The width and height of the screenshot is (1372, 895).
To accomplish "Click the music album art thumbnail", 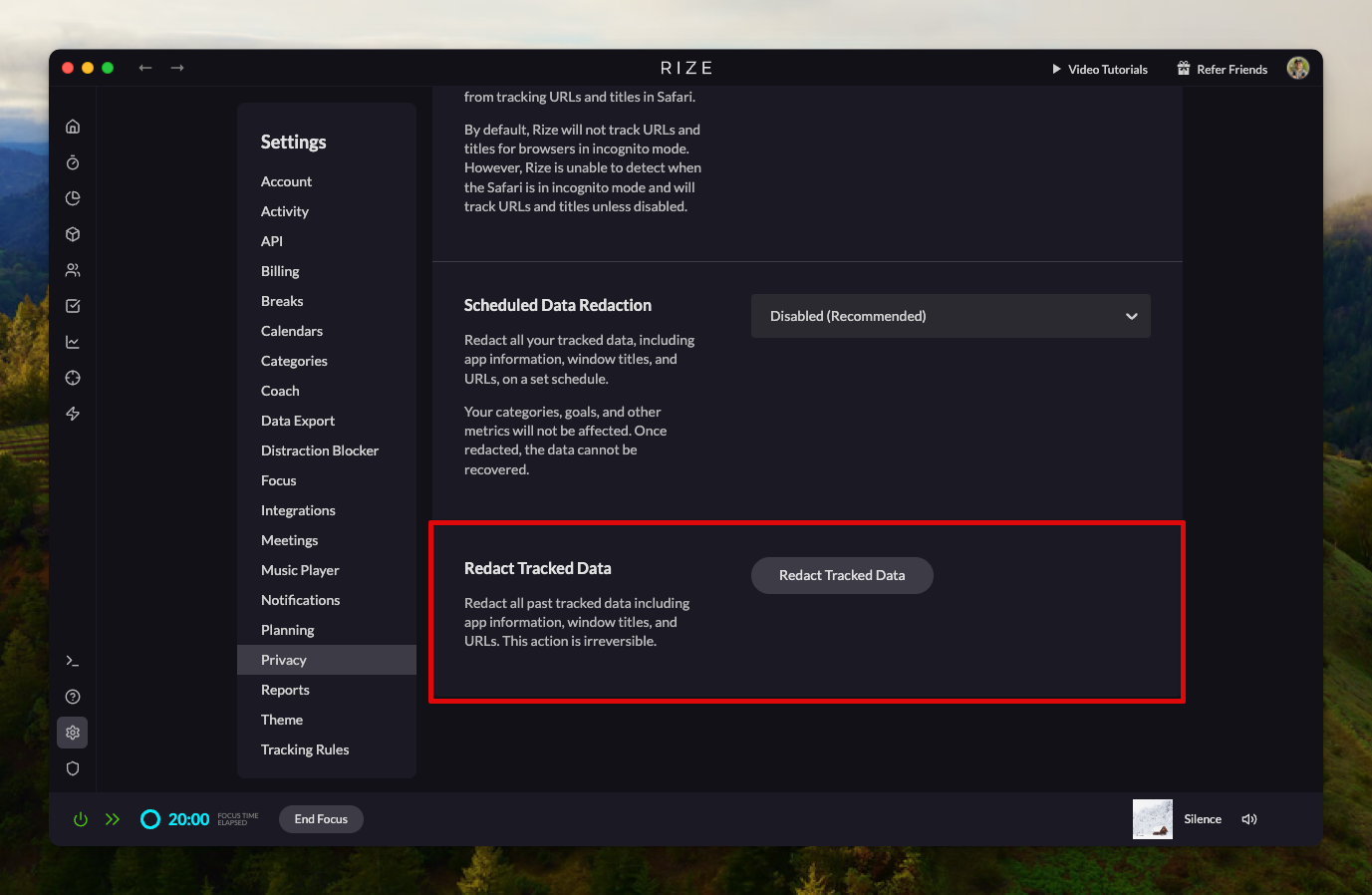I will 1153,819.
